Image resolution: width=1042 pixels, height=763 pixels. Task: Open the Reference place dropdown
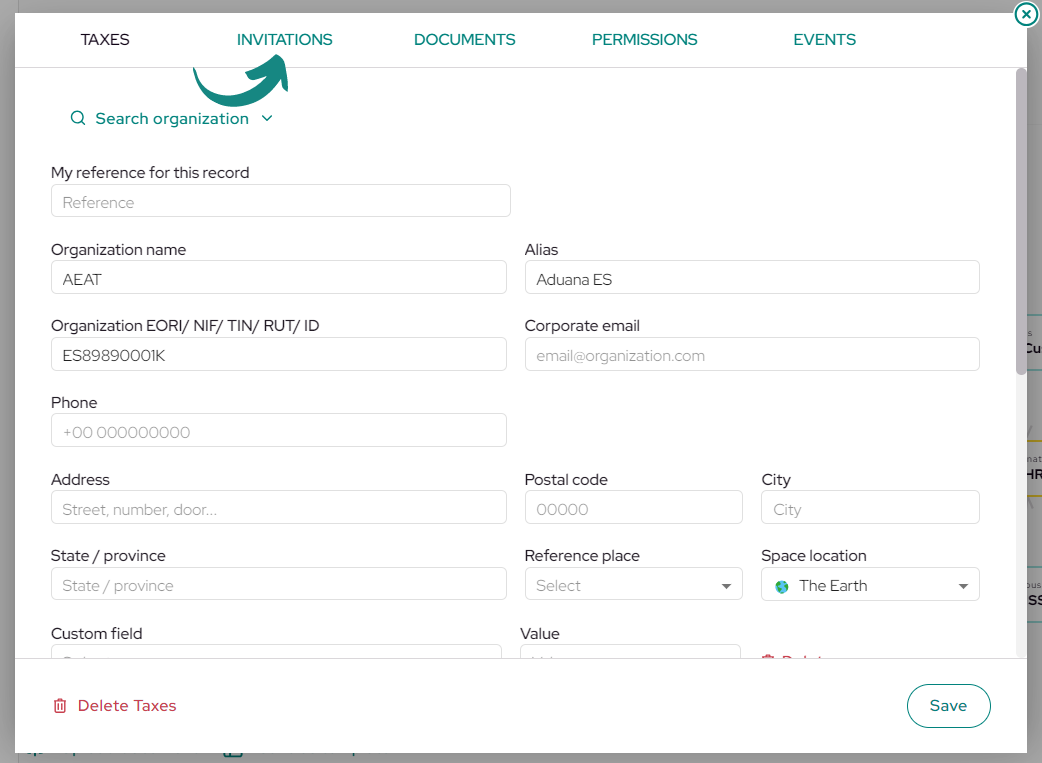coord(633,584)
